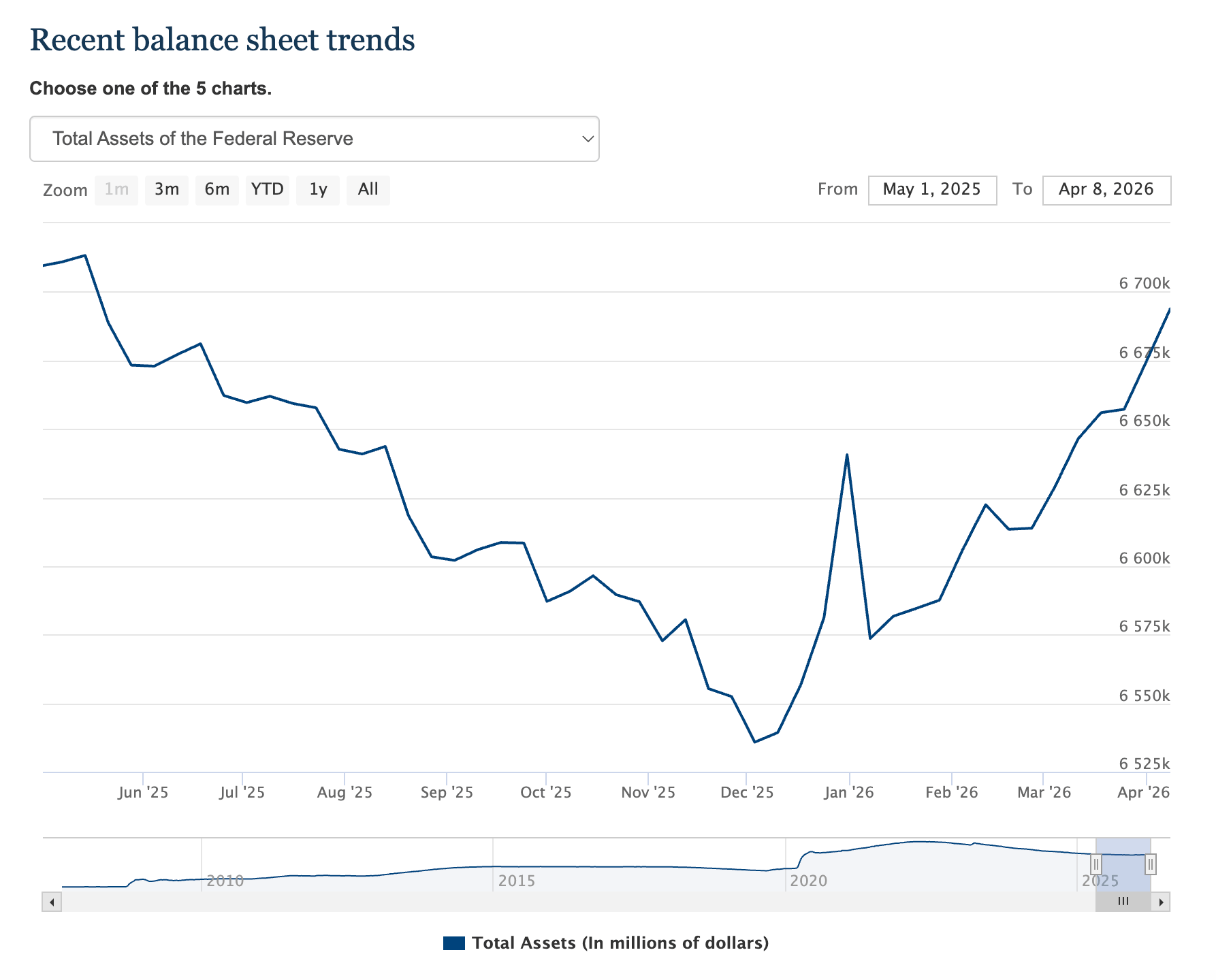The image size is (1216, 980).
Task: Choose the YTD zoom option
Action: 267,190
